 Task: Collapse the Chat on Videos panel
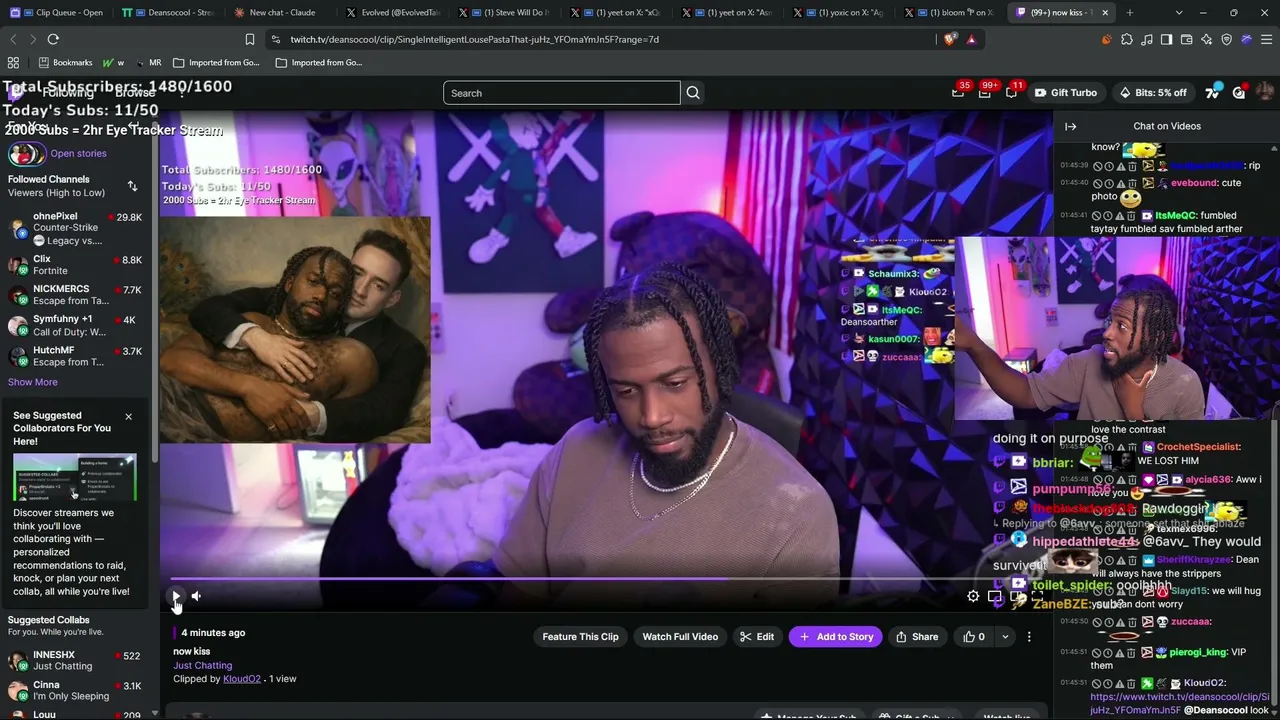tap(1070, 126)
